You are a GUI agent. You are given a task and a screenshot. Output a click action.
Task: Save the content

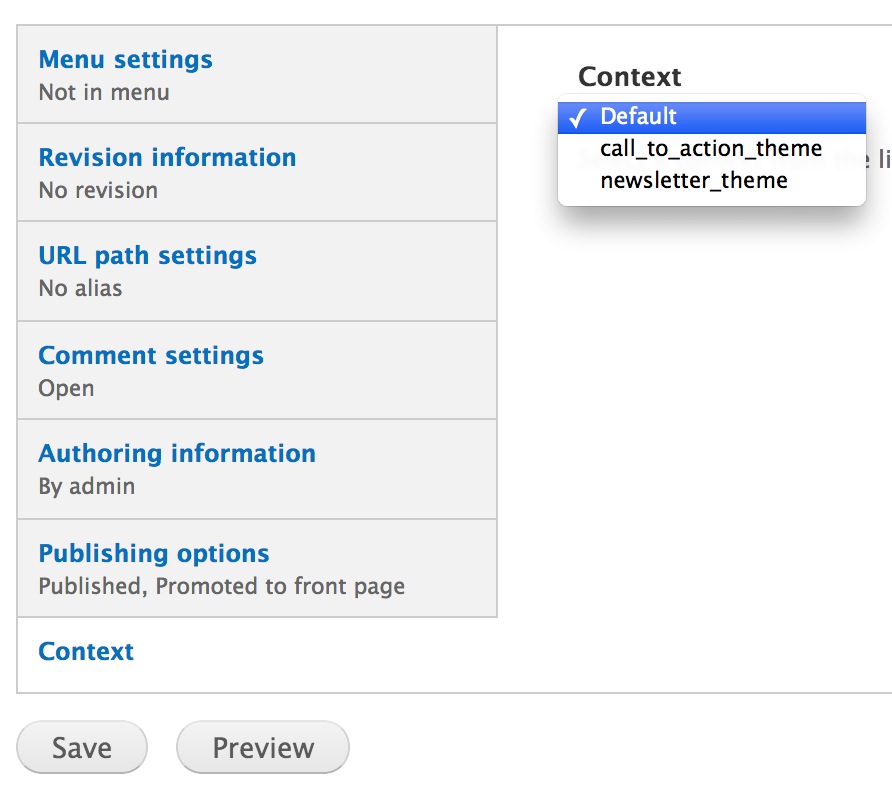pyautogui.click(x=81, y=747)
